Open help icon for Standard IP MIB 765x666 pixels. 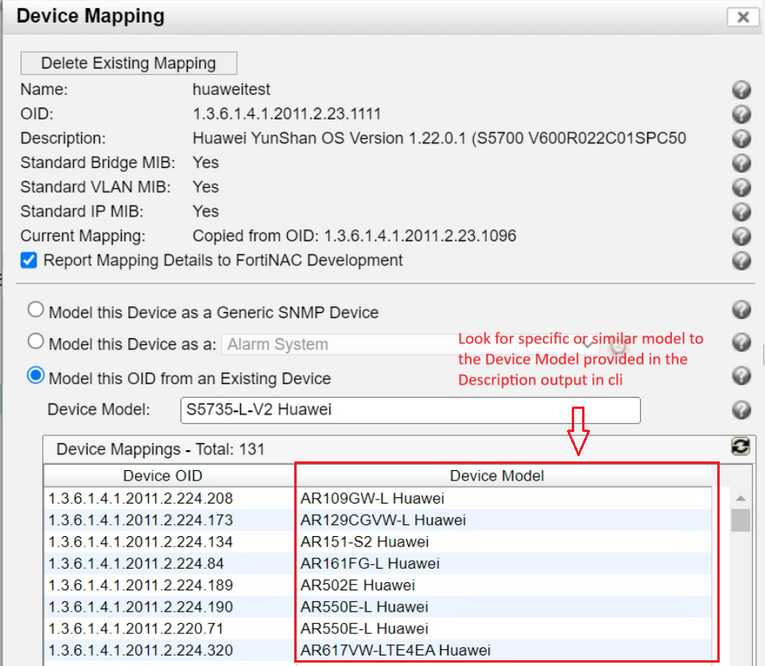(x=741, y=212)
